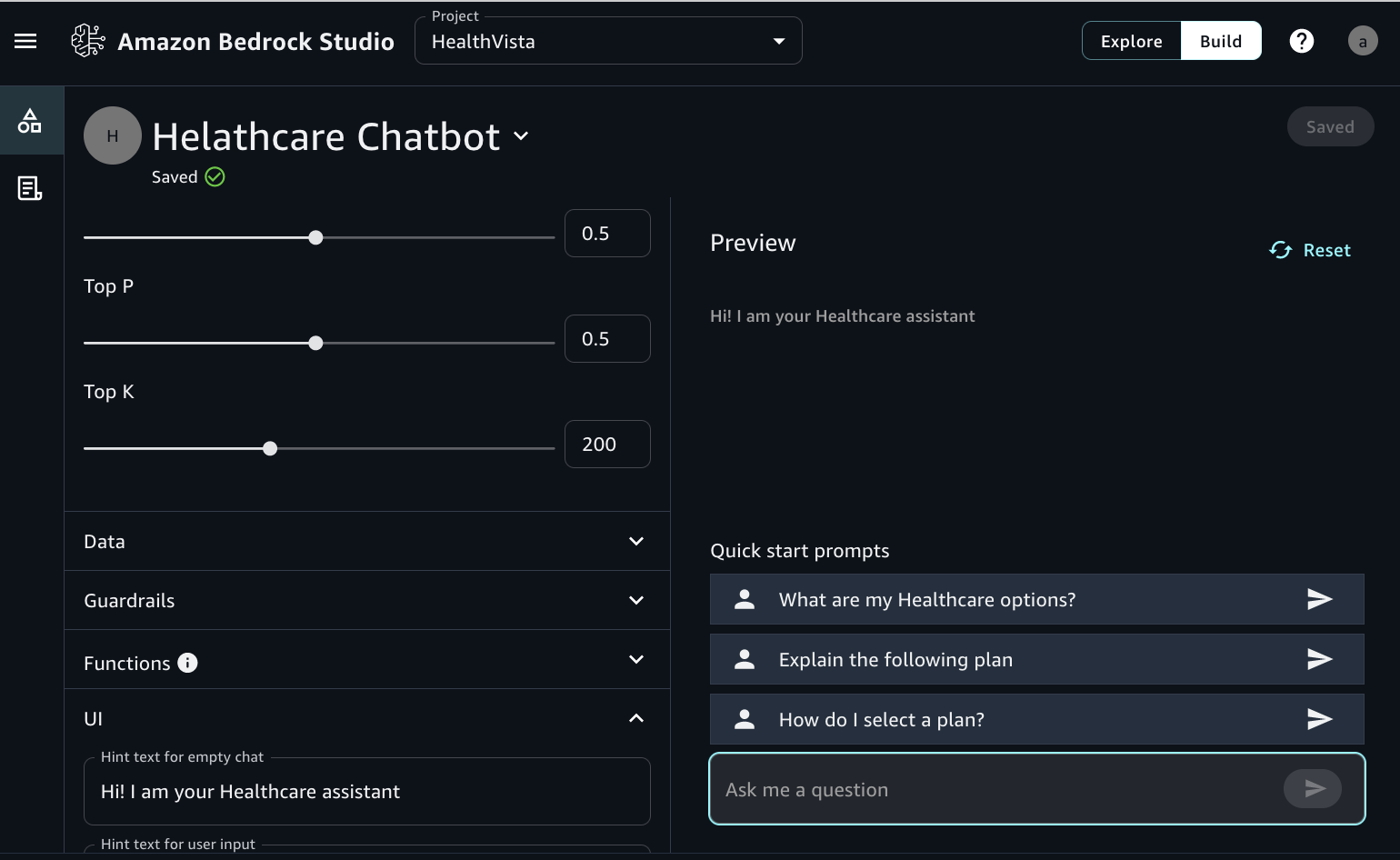1400x860 pixels.
Task: Click the "Hi! I am your Healthcare assistant" preview text
Action: (842, 315)
